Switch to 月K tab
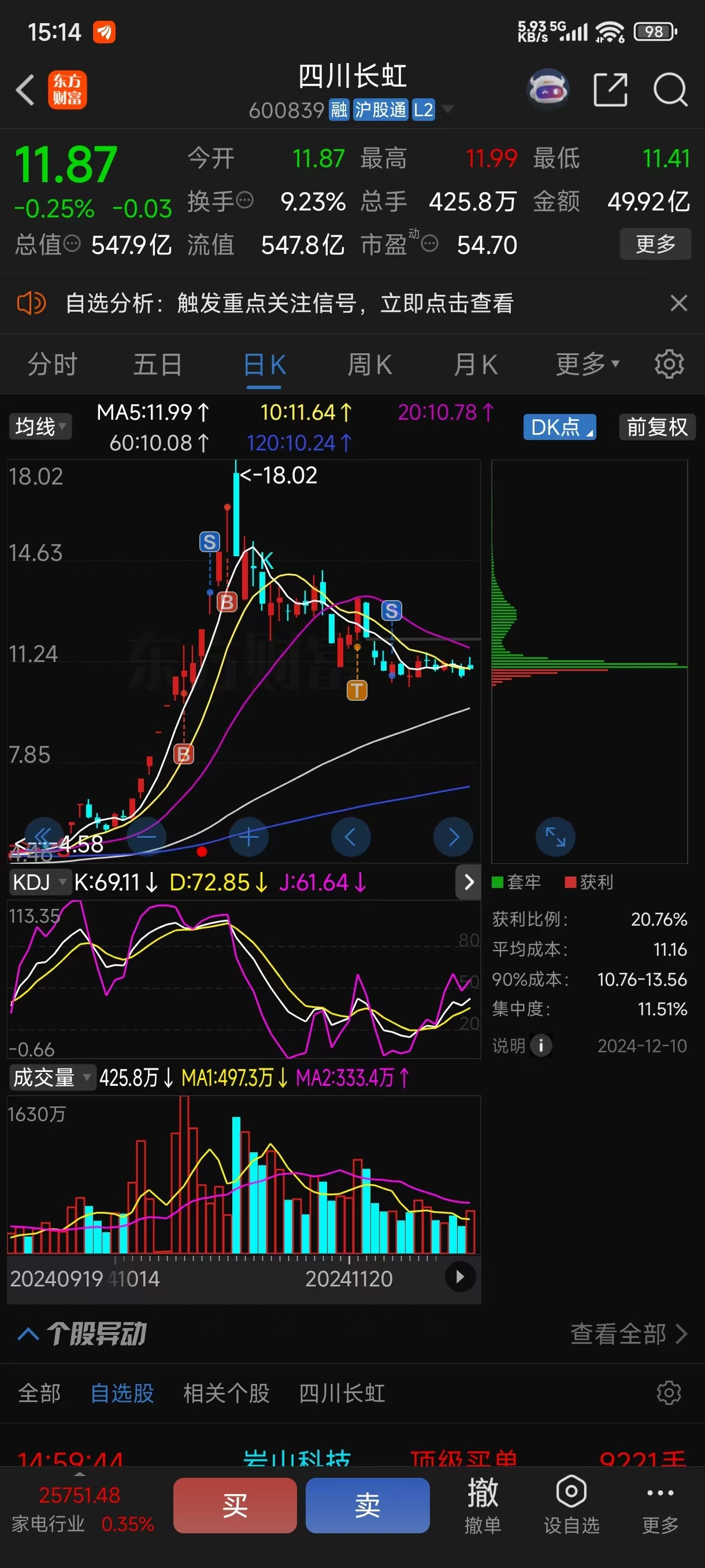Viewport: 705px width, 1568px height. point(475,364)
